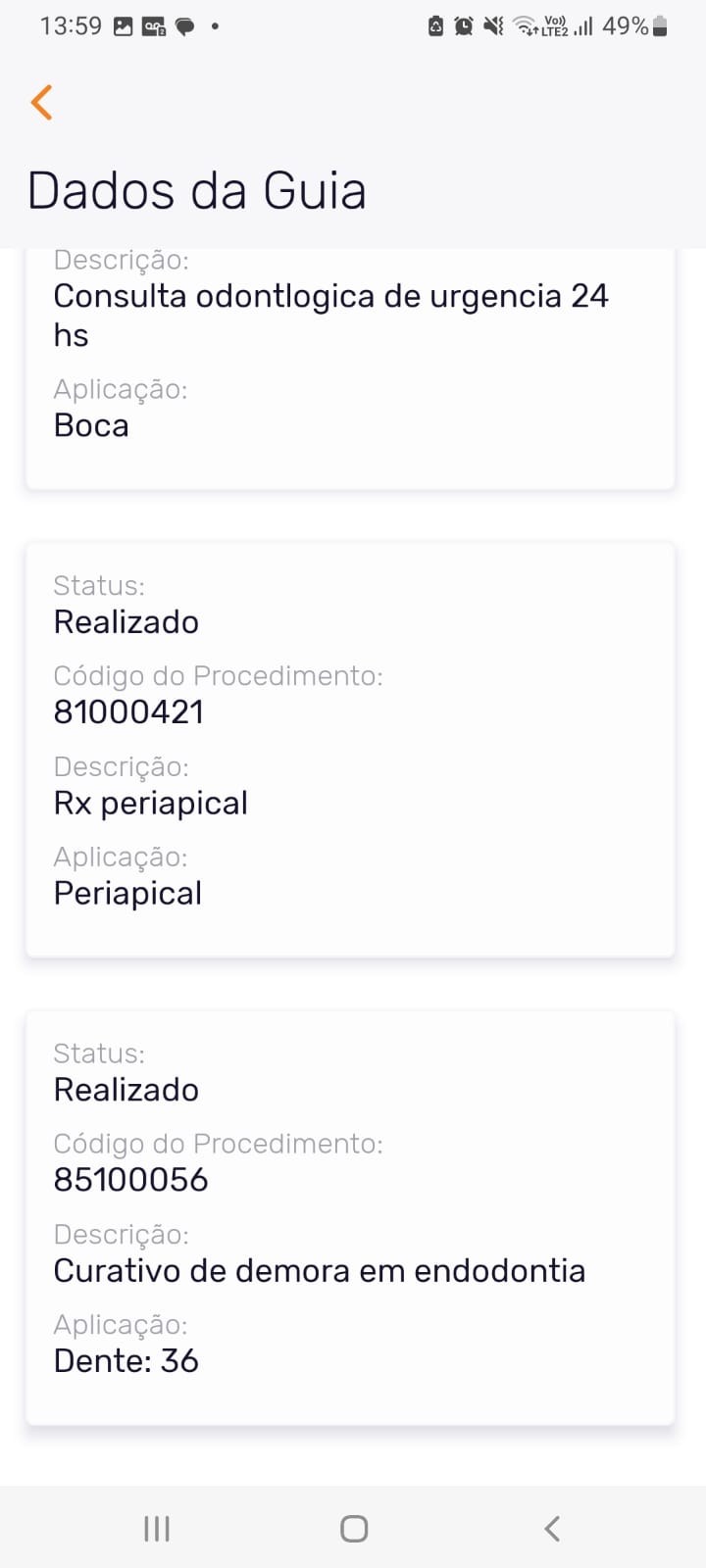Tap the alarm clock status icon
Screen dimensions: 706x1568
[x=464, y=26]
